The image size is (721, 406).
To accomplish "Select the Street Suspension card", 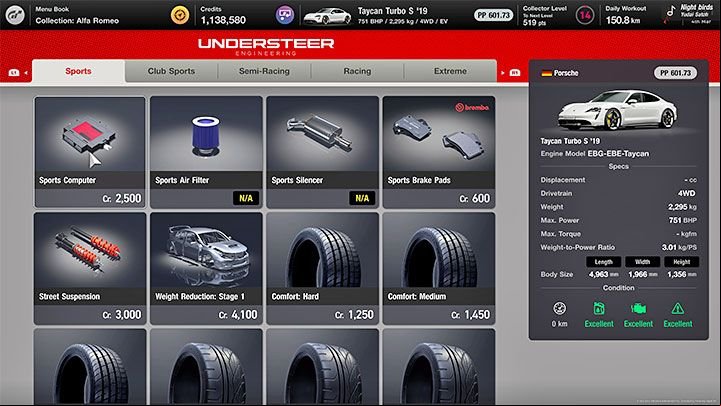I will (x=90, y=269).
